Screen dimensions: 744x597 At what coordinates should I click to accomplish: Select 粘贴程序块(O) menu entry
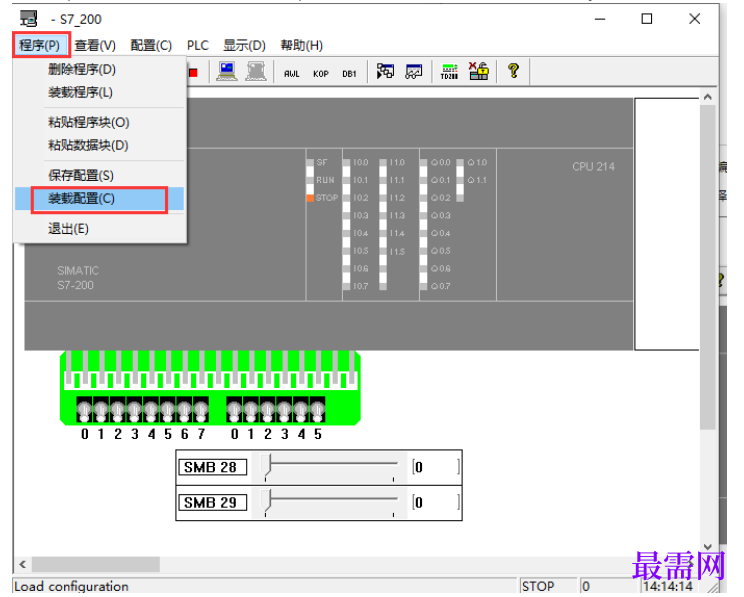[100, 122]
